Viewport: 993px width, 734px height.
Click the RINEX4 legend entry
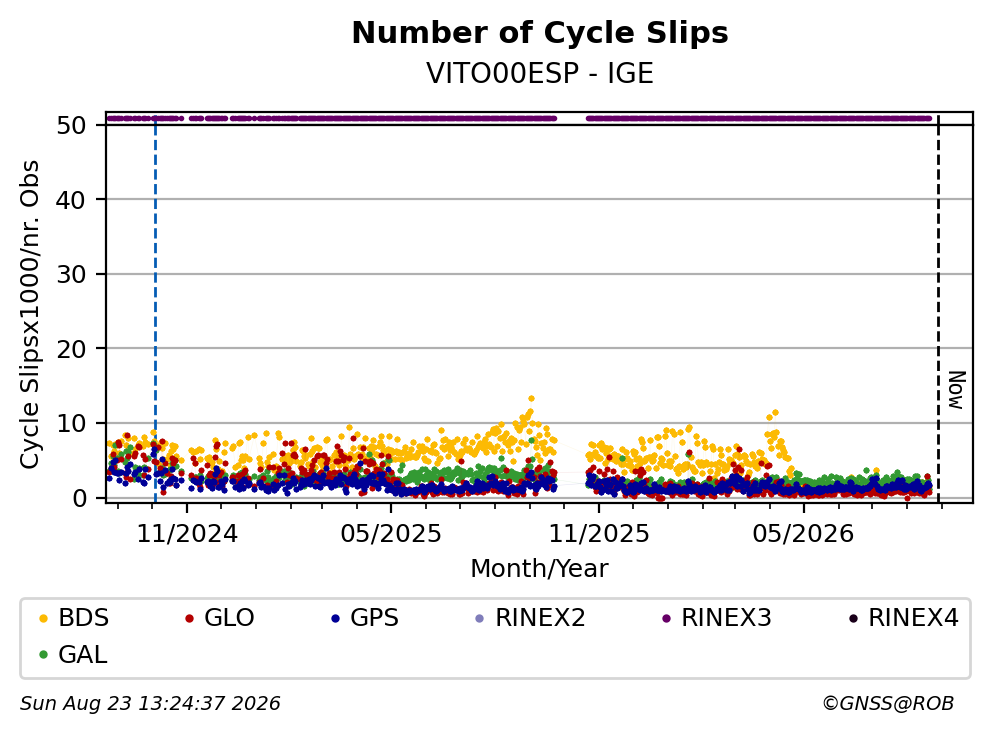904,617
